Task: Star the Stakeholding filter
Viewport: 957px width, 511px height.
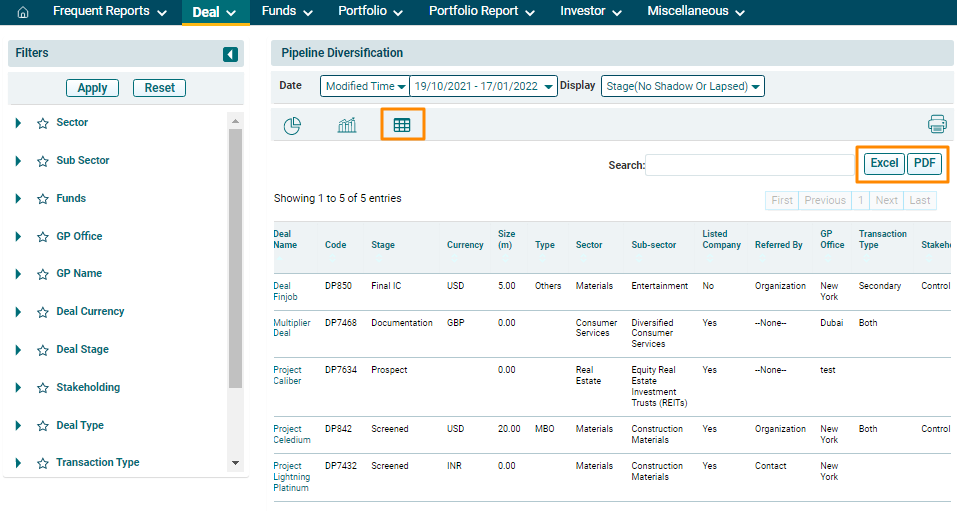Action: [x=43, y=388]
